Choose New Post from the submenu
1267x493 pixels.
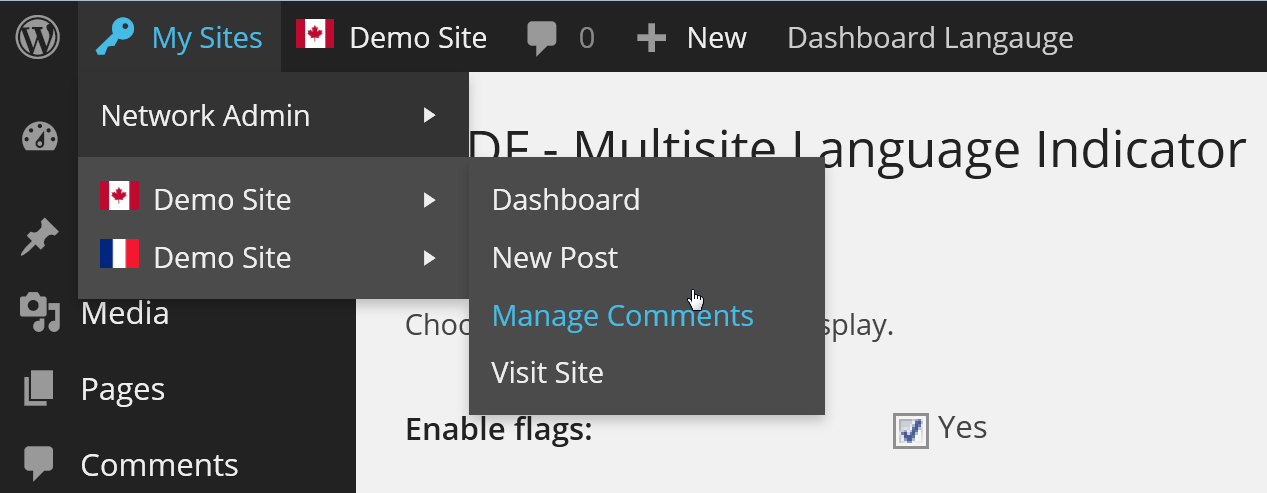555,258
